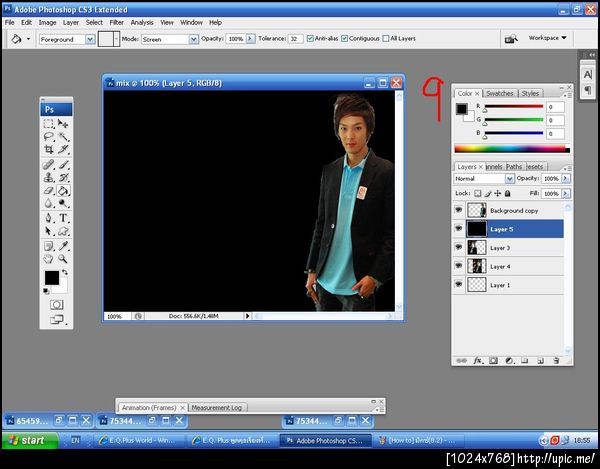600x469 pixels.
Task: Toggle Quick Mask mode in toolbox
Action: 57,305
